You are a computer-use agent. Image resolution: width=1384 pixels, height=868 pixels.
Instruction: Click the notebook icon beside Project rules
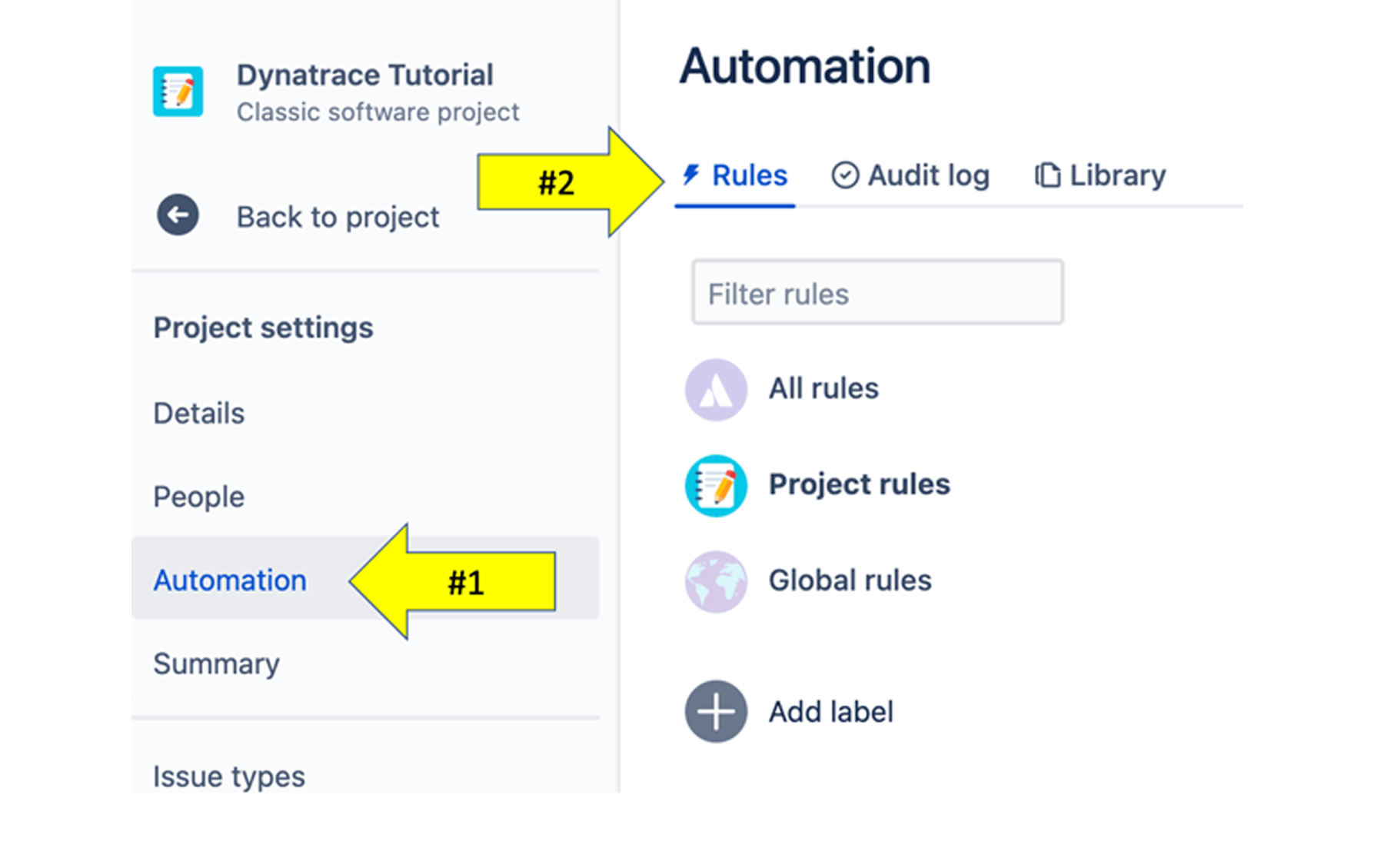click(x=715, y=485)
